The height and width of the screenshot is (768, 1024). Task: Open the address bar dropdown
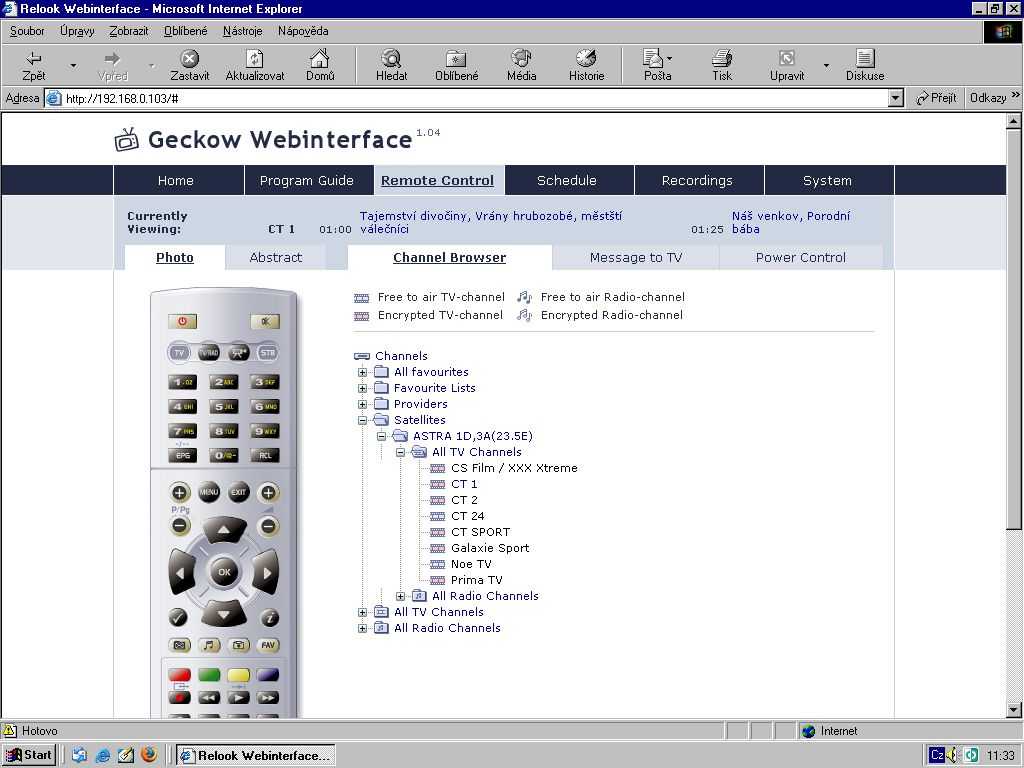pyautogui.click(x=896, y=98)
